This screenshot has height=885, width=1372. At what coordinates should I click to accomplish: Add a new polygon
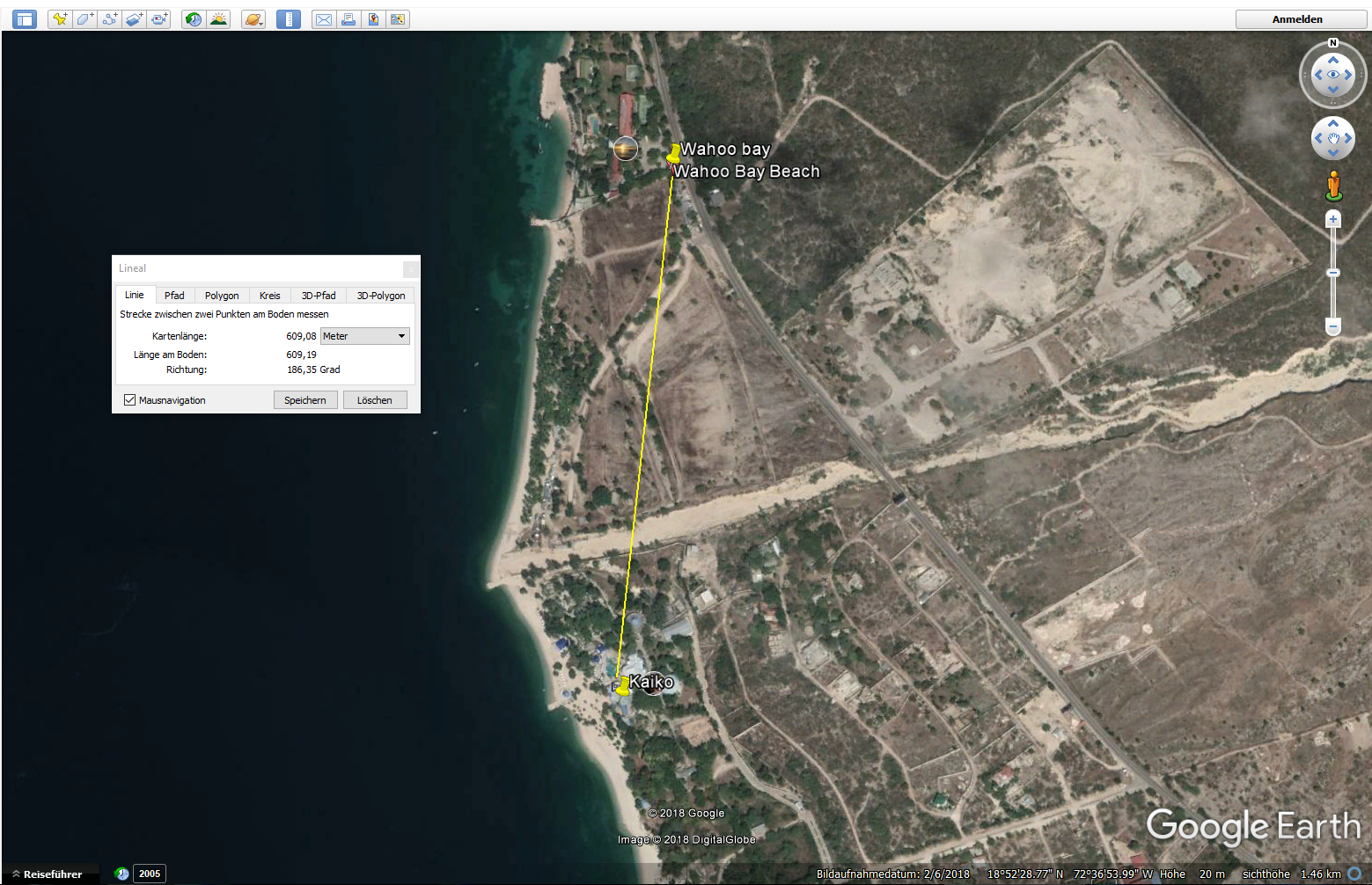click(x=84, y=18)
